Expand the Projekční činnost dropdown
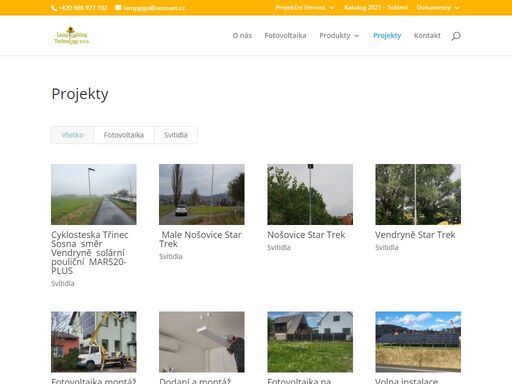The height and width of the screenshot is (384, 512). [304, 7]
